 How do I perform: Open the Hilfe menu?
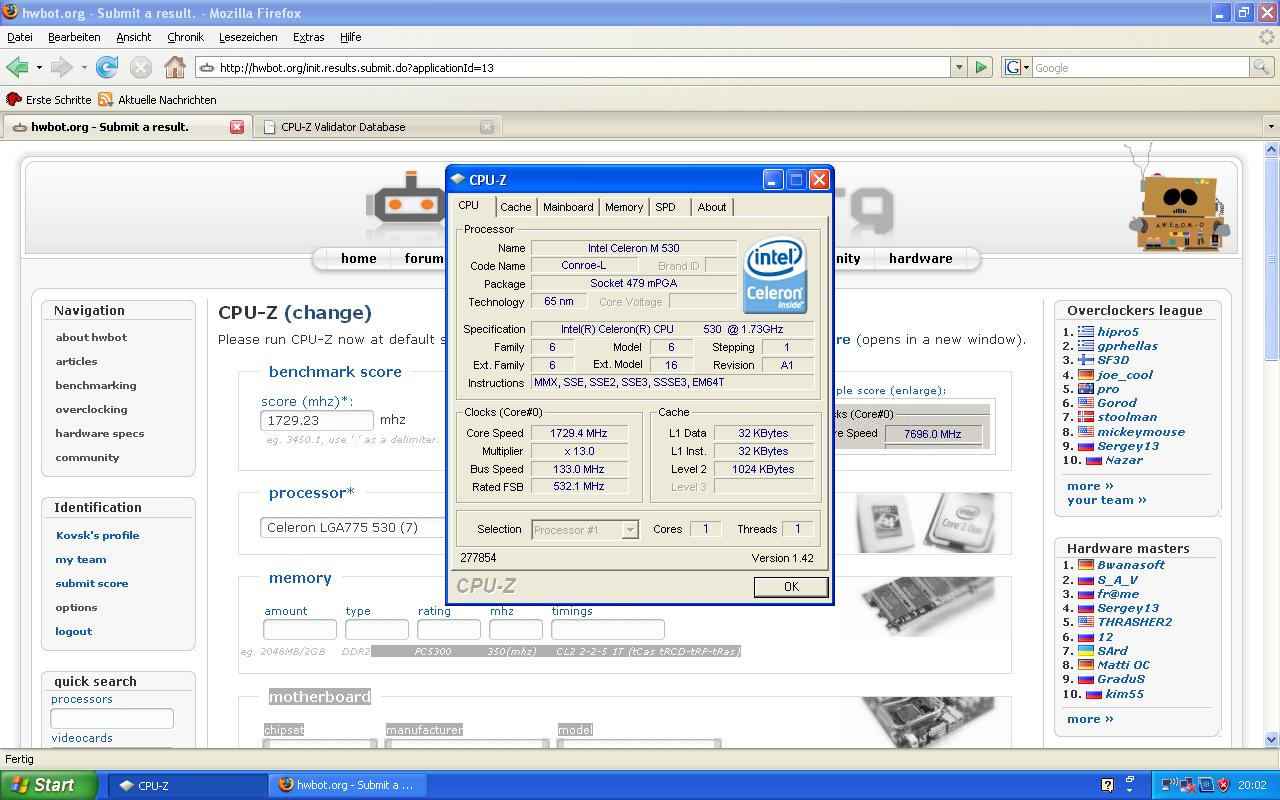pos(351,37)
